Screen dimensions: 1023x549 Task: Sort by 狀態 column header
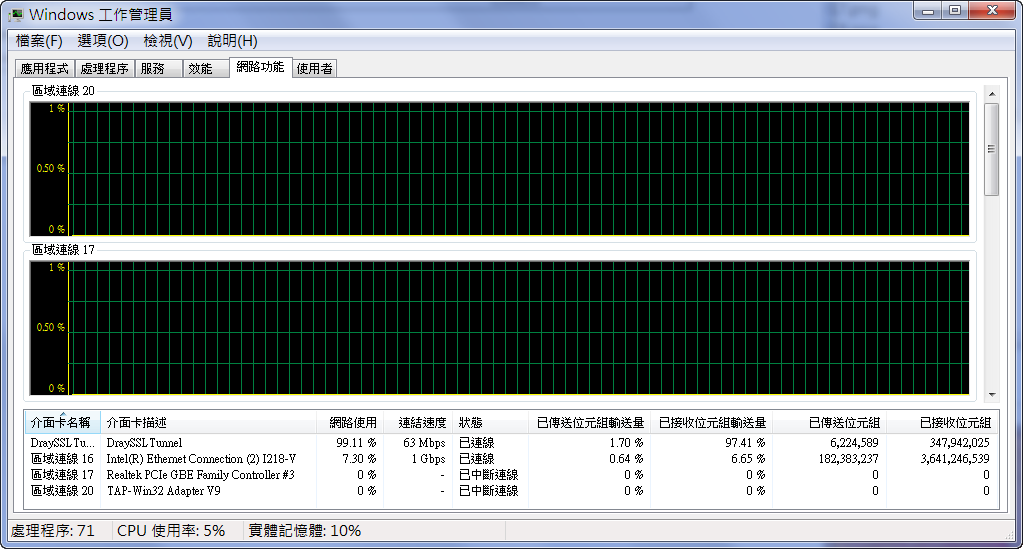490,422
